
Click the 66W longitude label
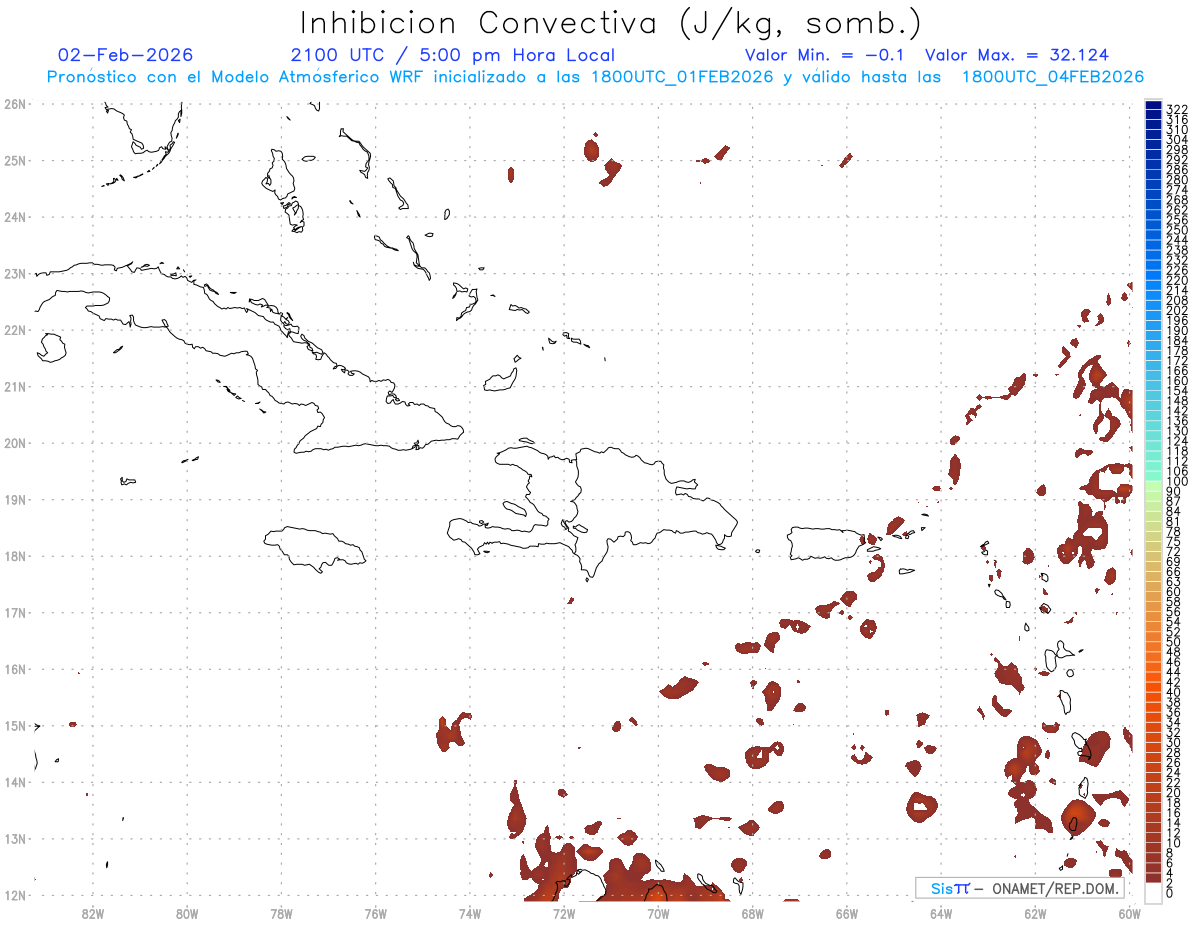click(847, 912)
